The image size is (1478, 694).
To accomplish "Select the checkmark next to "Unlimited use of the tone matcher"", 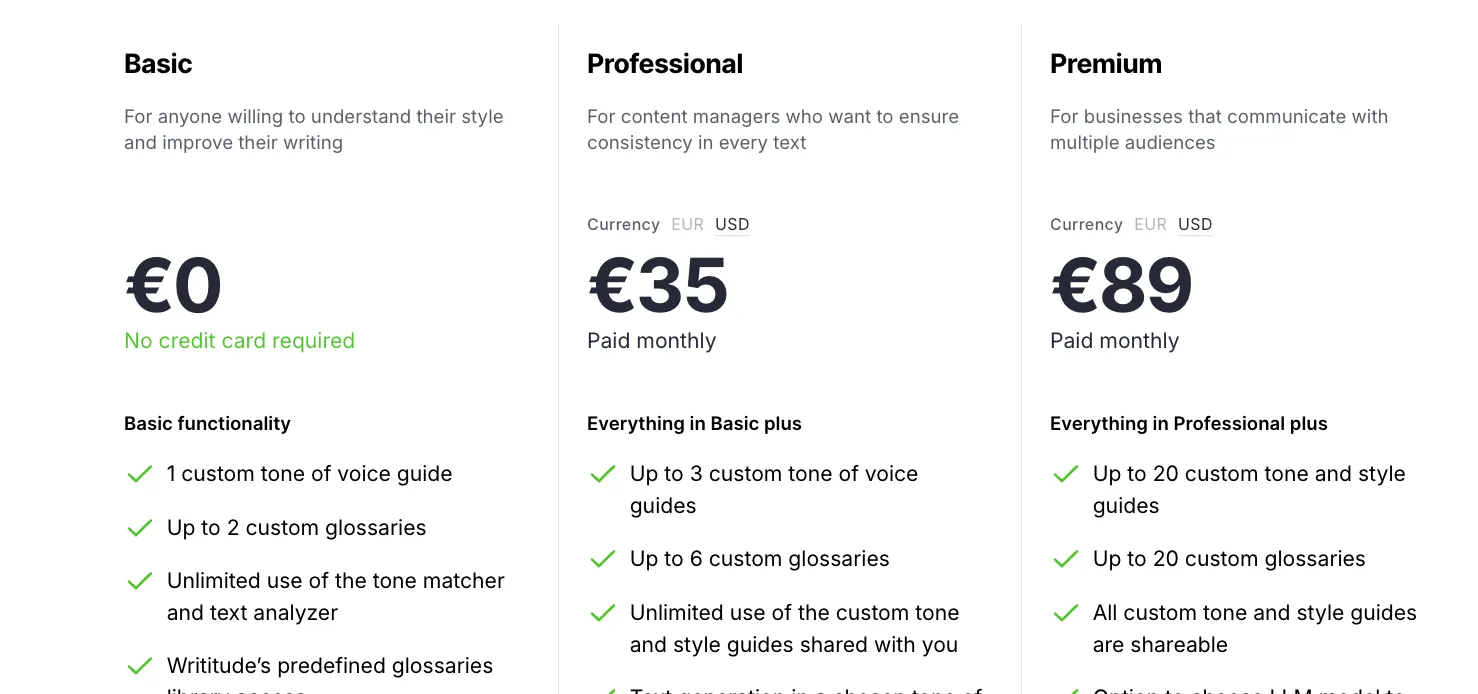I will coord(140,581).
